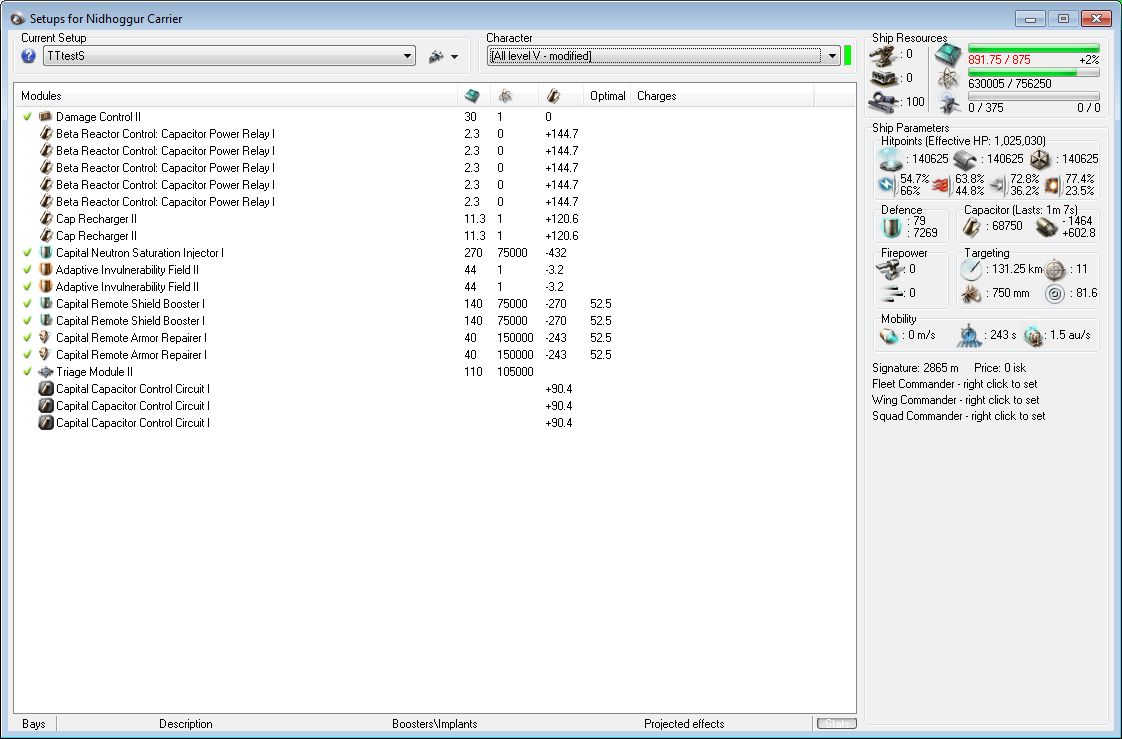Screen dimensions: 1122x739
Task: Switch to the Bays tab
Action: pos(34,724)
